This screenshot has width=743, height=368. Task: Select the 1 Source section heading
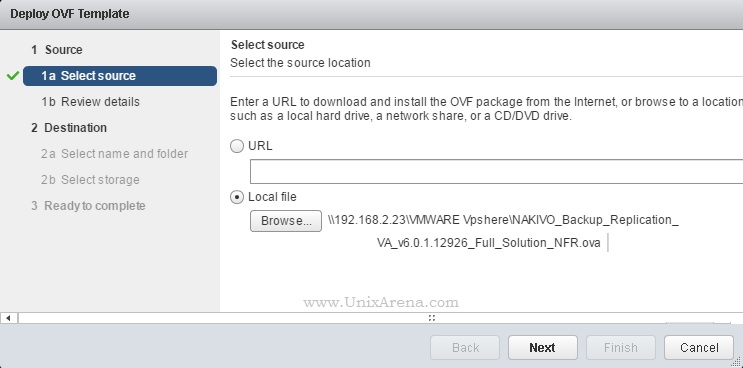pyautogui.click(x=56, y=50)
